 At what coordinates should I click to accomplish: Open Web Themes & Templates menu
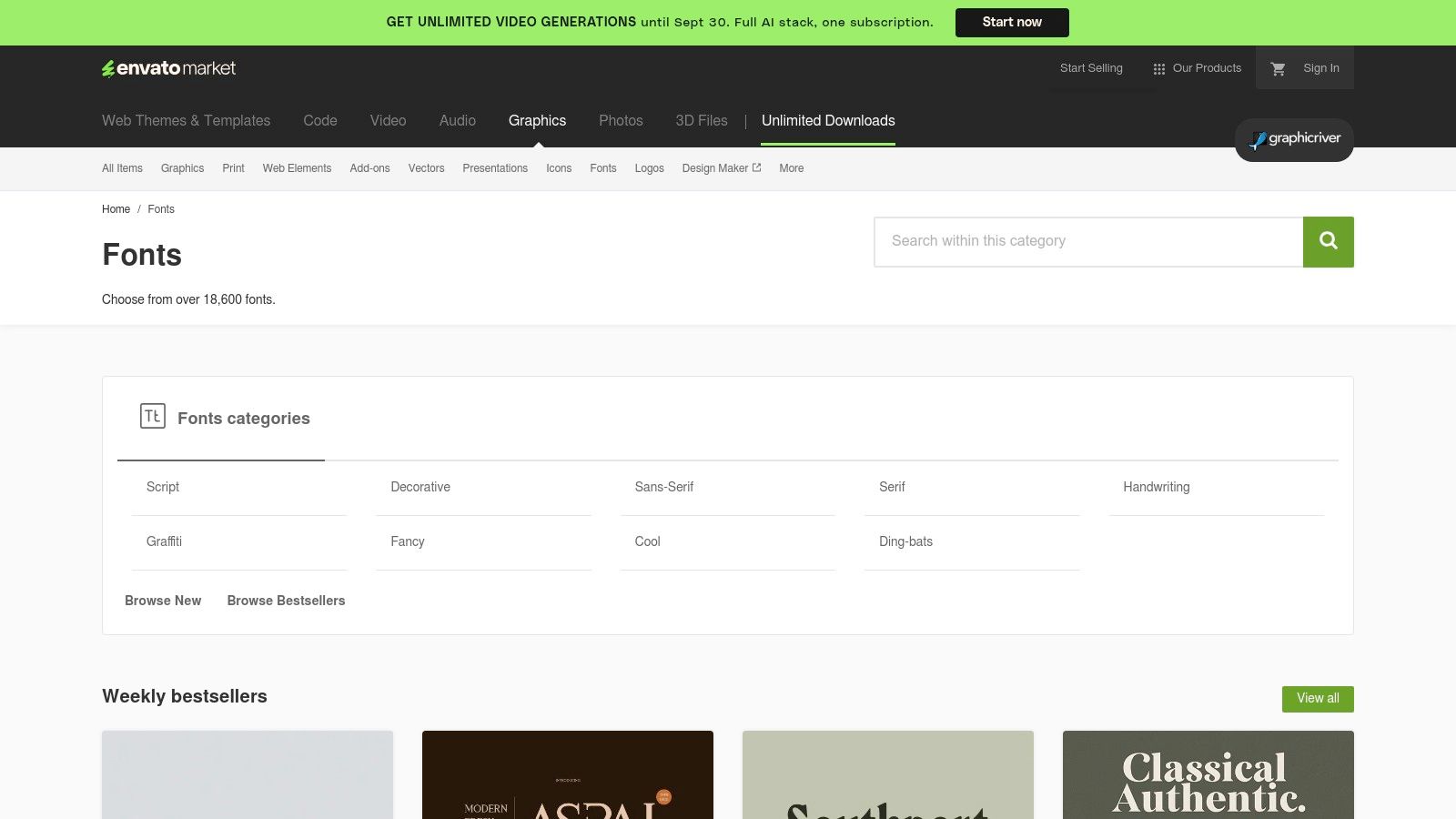pyautogui.click(x=186, y=121)
